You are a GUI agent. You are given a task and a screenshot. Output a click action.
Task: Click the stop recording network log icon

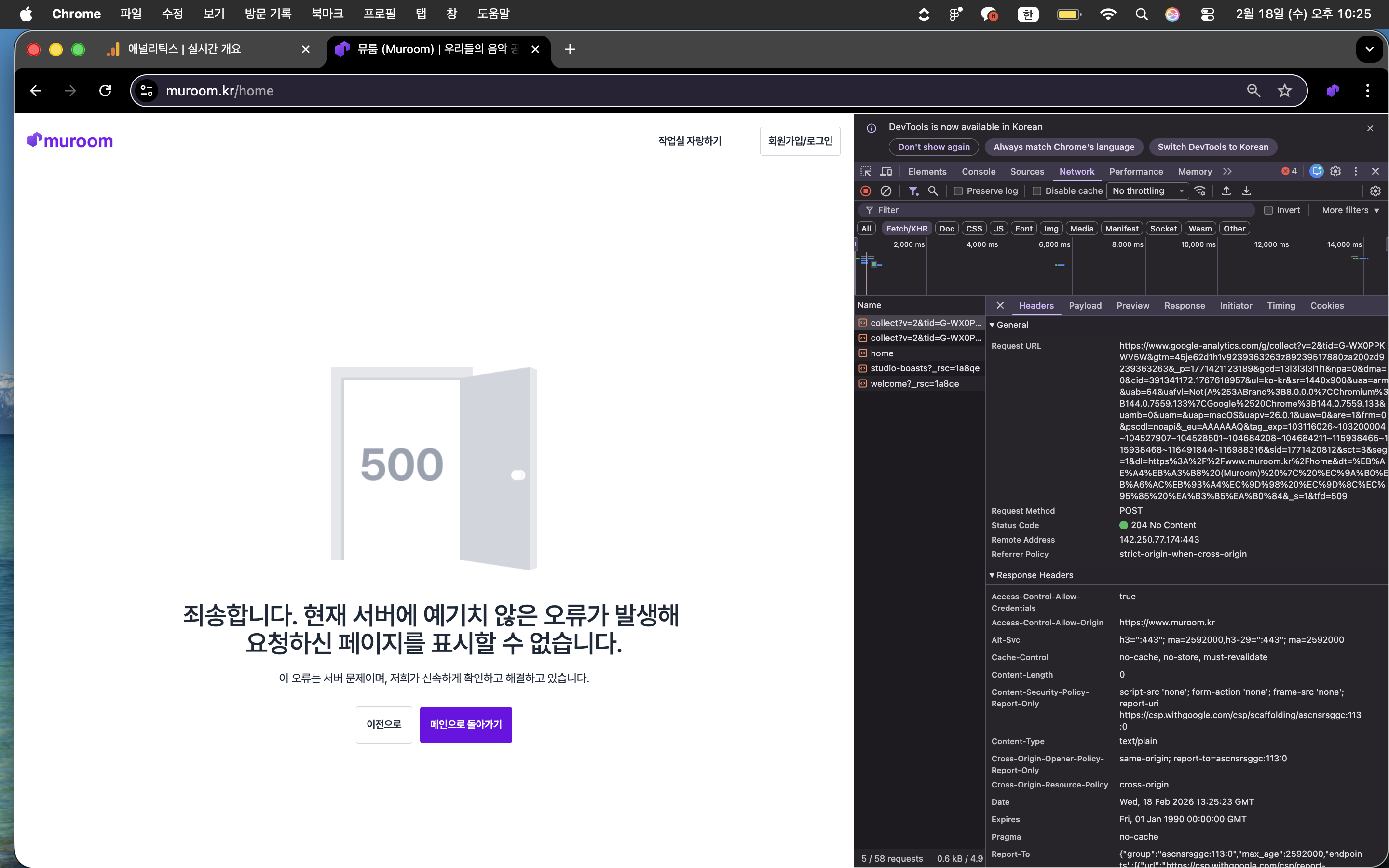click(866, 190)
